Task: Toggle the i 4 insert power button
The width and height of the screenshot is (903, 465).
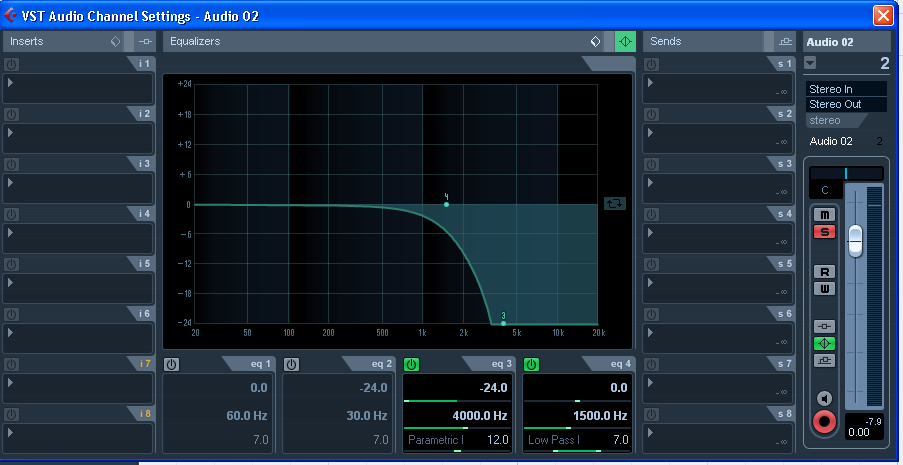Action: (x=12, y=214)
